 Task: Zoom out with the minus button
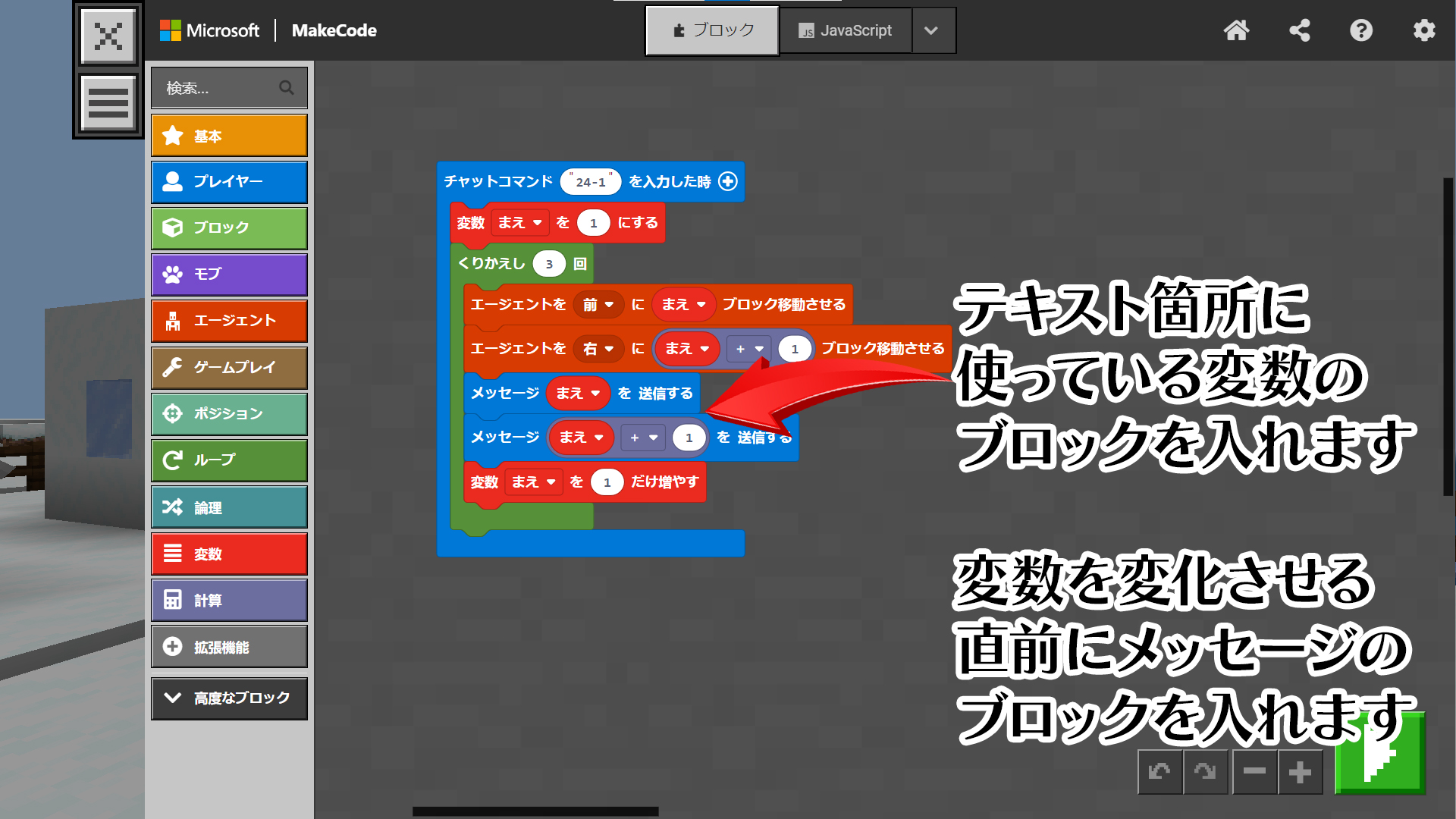click(x=1254, y=772)
